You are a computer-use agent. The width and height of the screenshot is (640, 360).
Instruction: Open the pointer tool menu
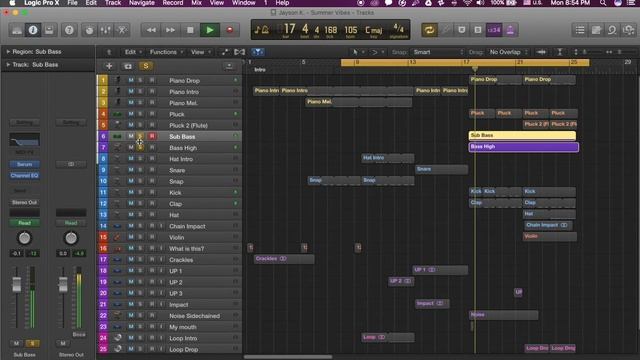pos(358,52)
